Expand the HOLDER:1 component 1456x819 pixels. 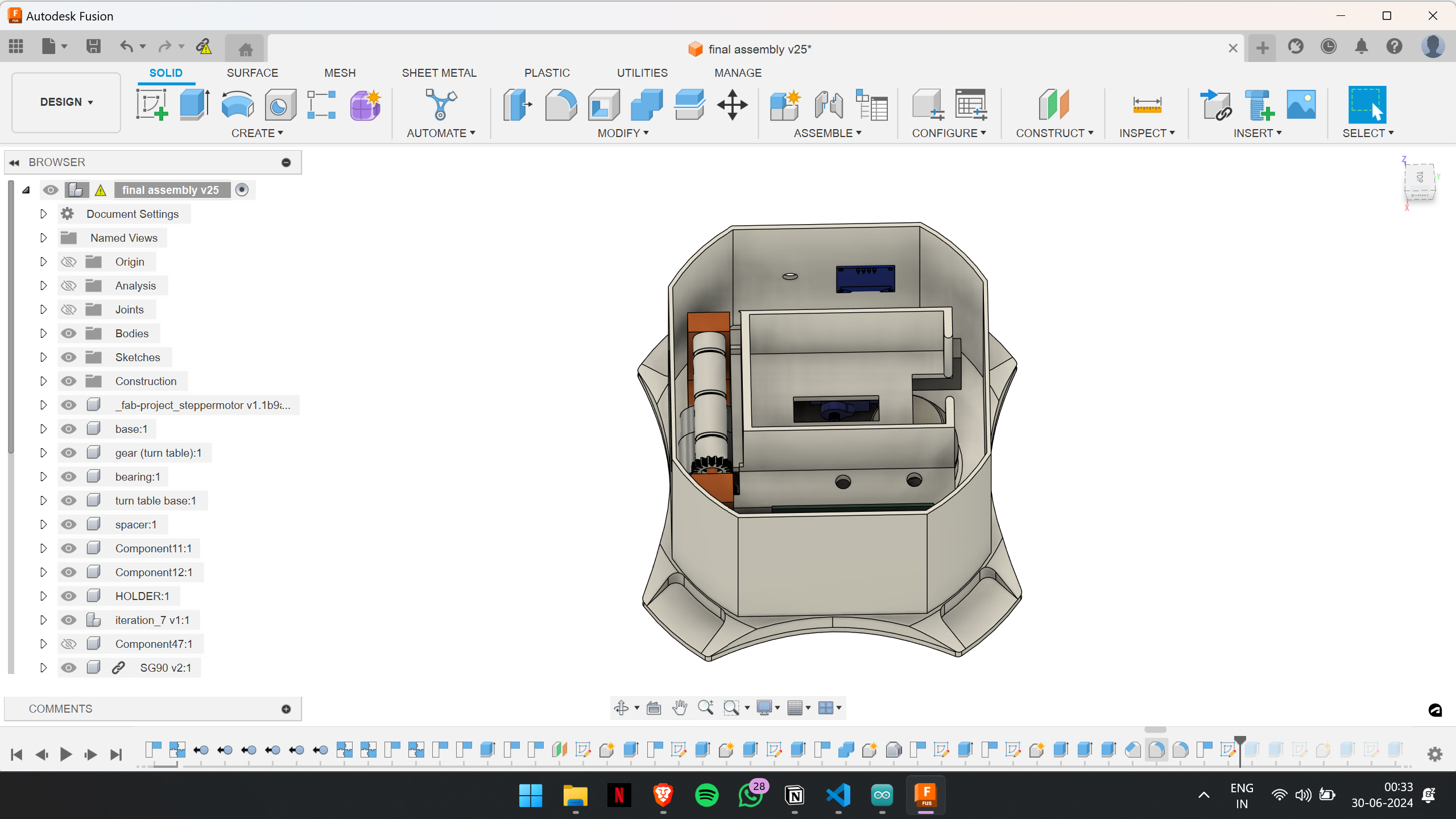[43, 596]
